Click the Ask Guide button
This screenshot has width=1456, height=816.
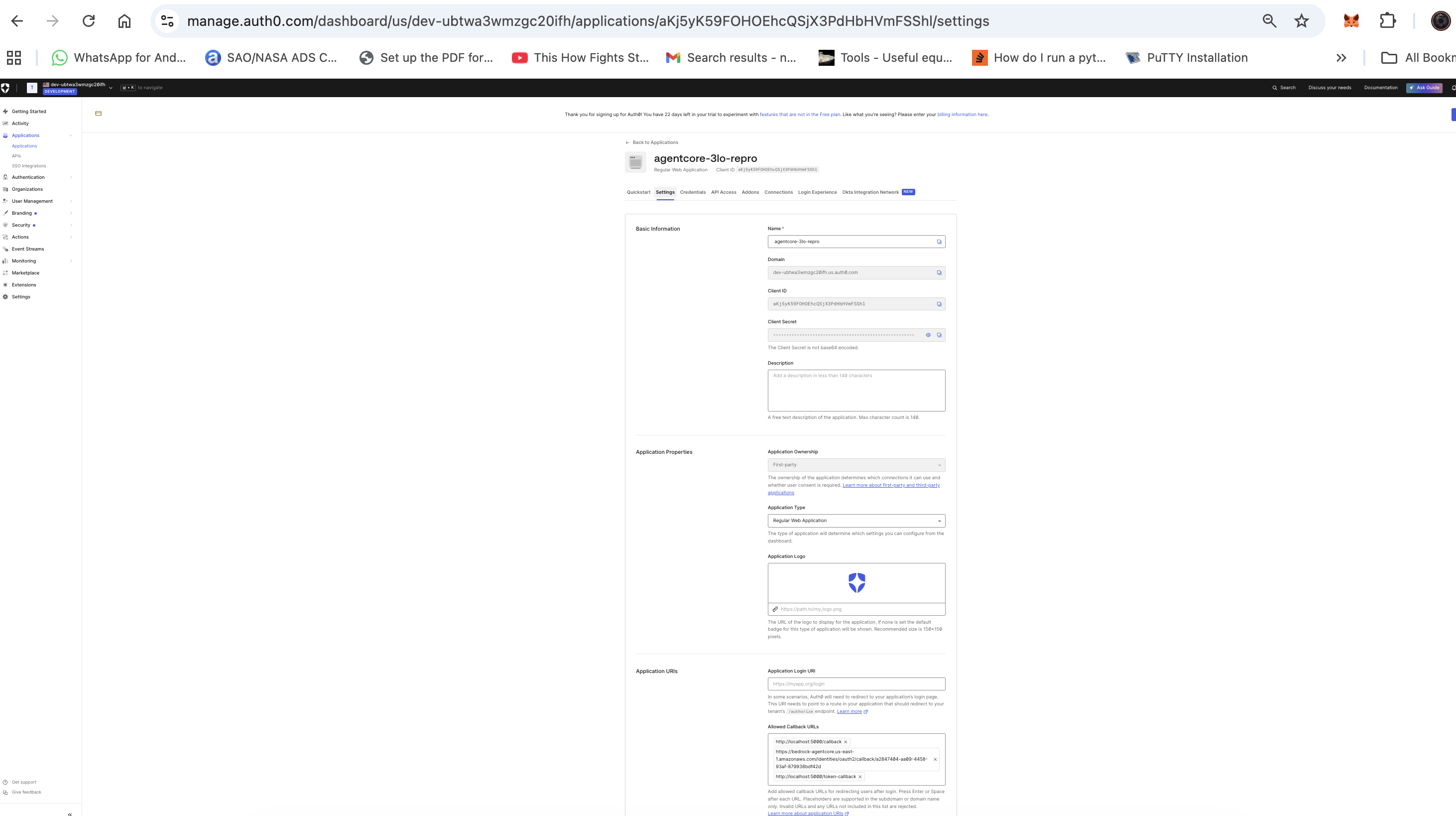[x=1424, y=88]
